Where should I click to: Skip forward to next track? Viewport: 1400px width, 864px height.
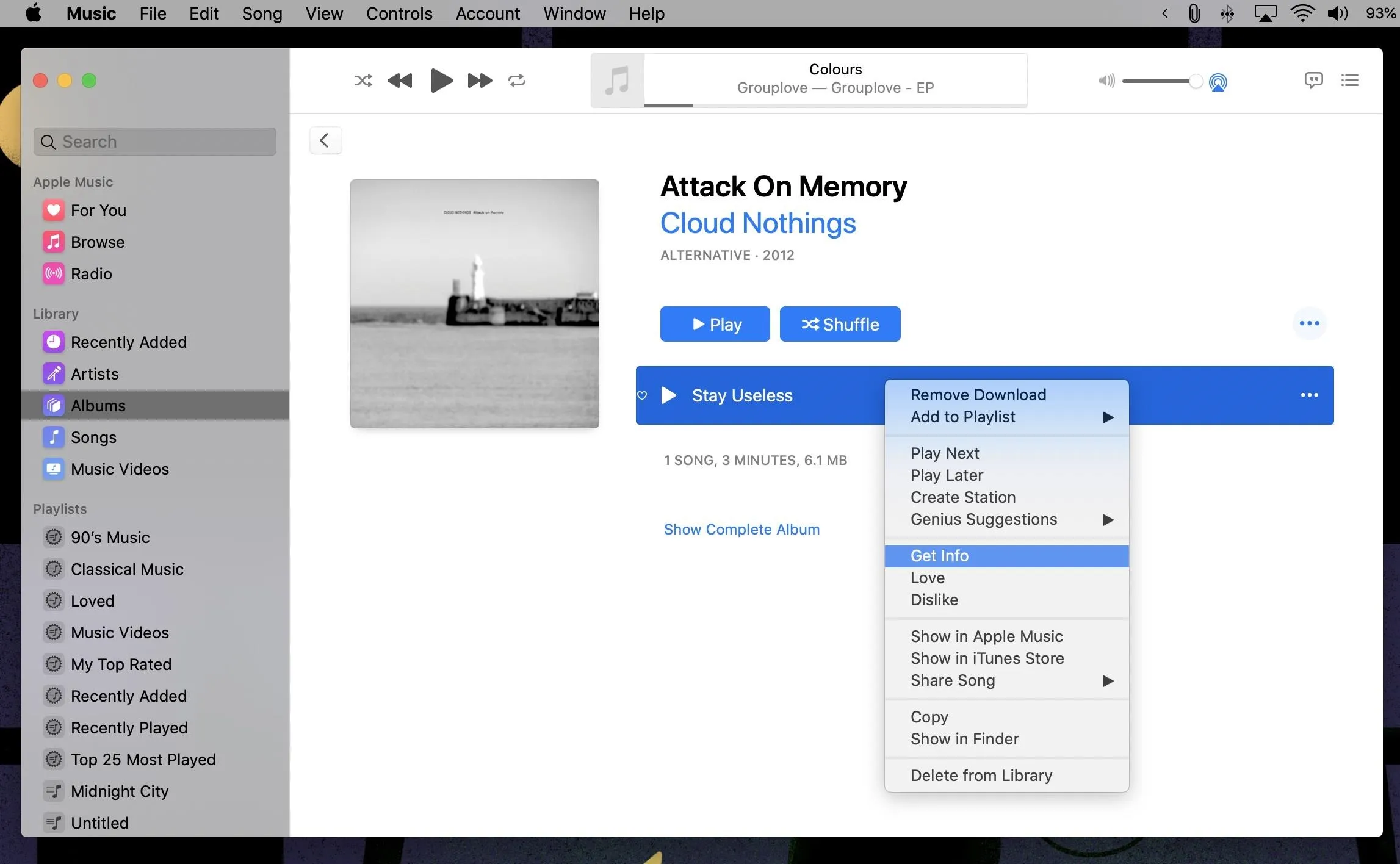click(480, 81)
